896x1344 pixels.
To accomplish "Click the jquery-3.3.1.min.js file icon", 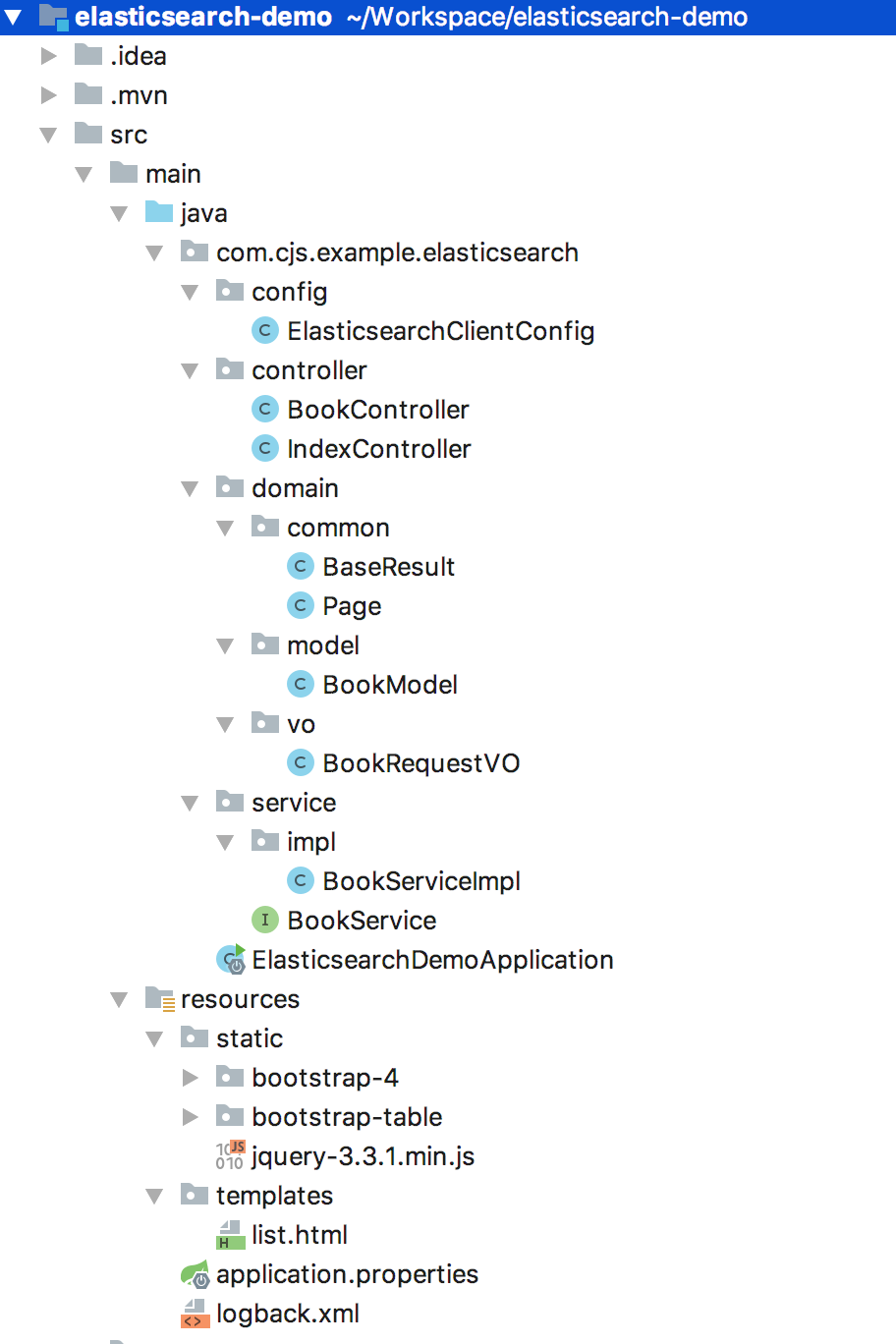I will [229, 1156].
